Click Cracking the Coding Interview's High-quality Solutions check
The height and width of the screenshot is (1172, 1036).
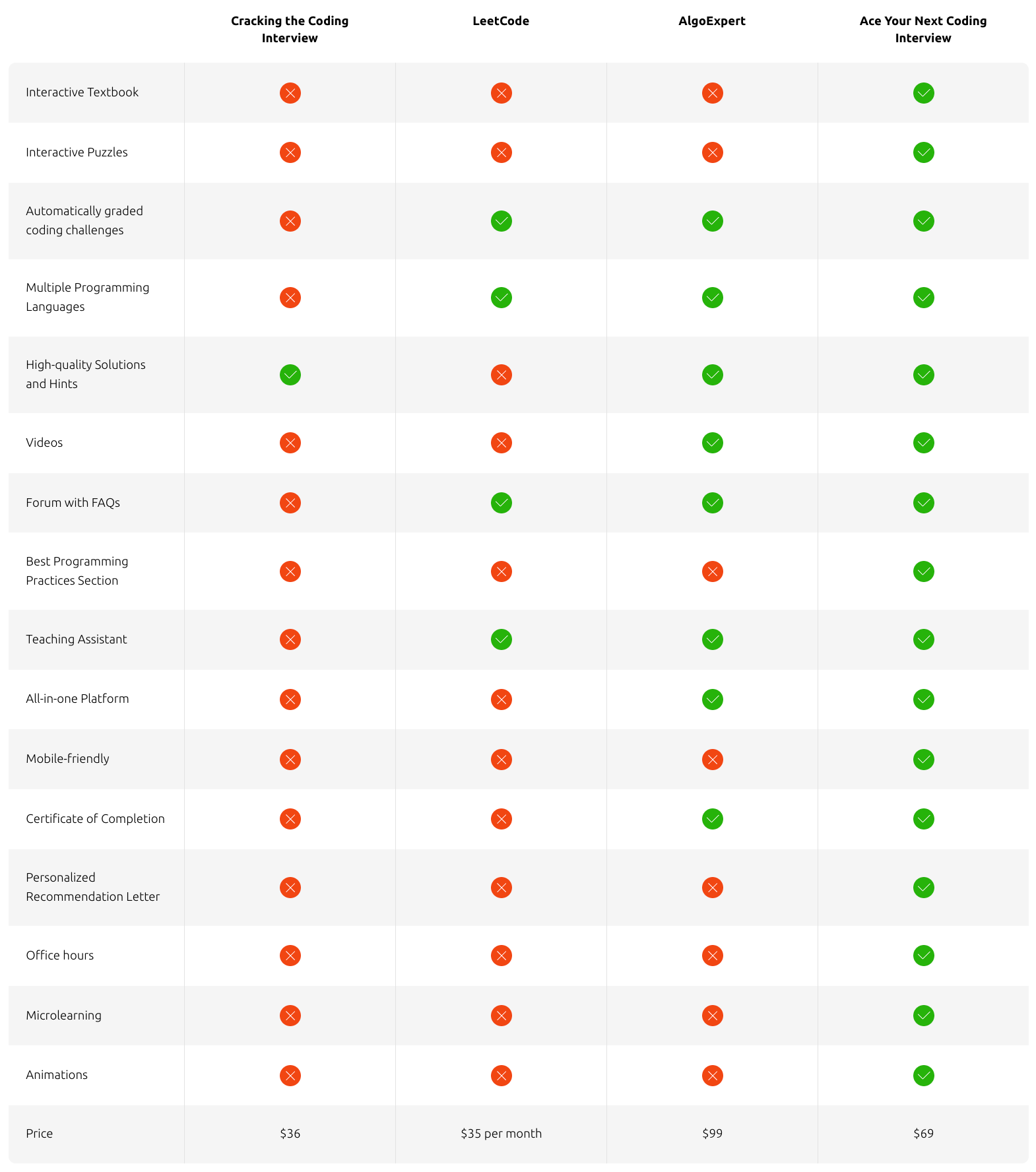pyautogui.click(x=290, y=375)
